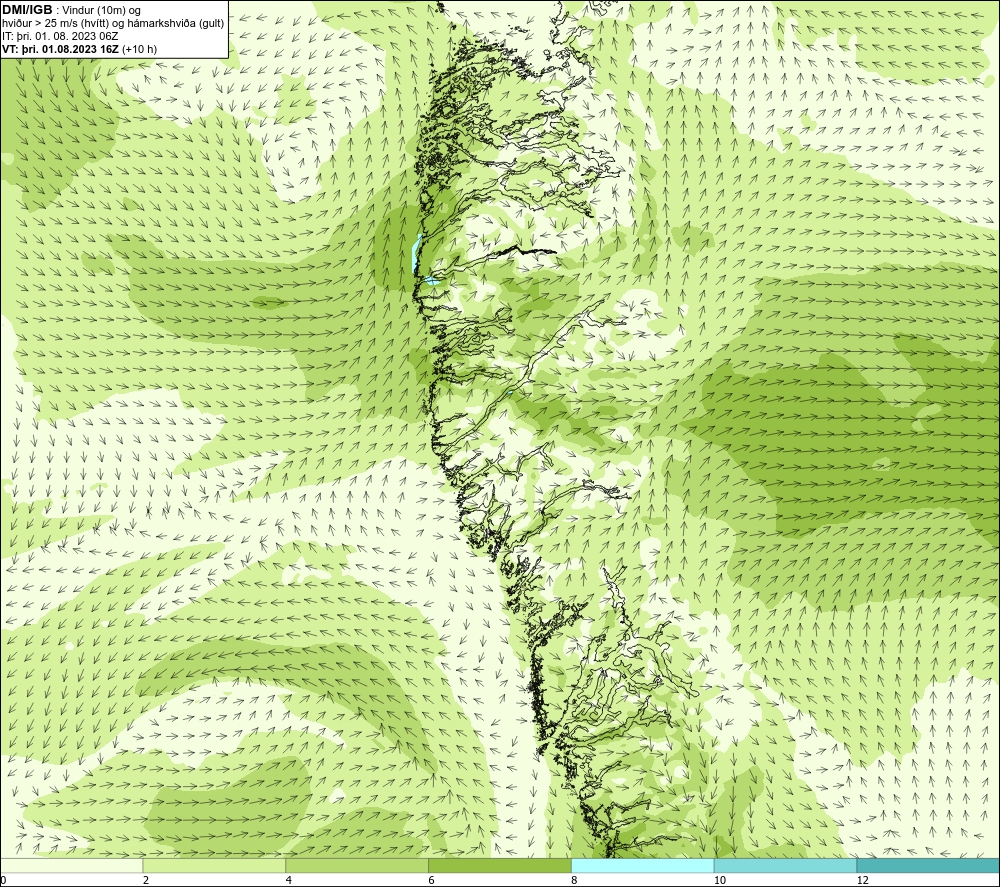
Task: Select the 4–6 m/s green legend segment
Action: [357, 865]
